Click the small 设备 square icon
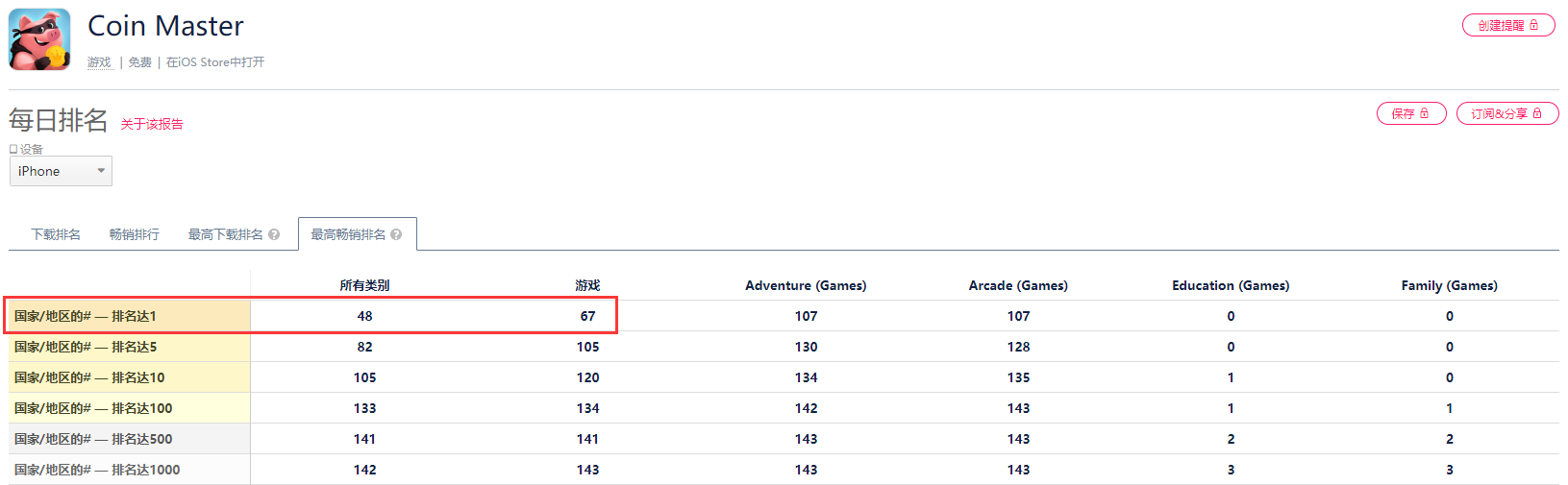 (x=13, y=149)
